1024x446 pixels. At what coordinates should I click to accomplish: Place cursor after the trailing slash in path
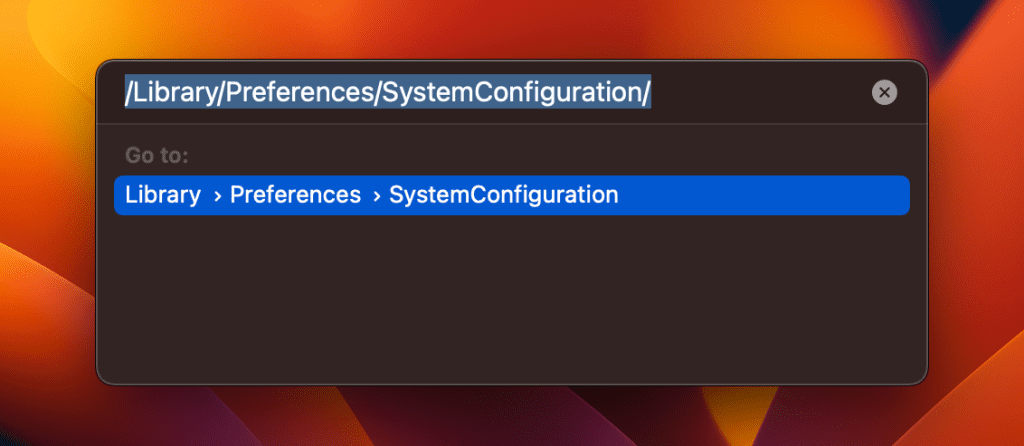coord(653,93)
